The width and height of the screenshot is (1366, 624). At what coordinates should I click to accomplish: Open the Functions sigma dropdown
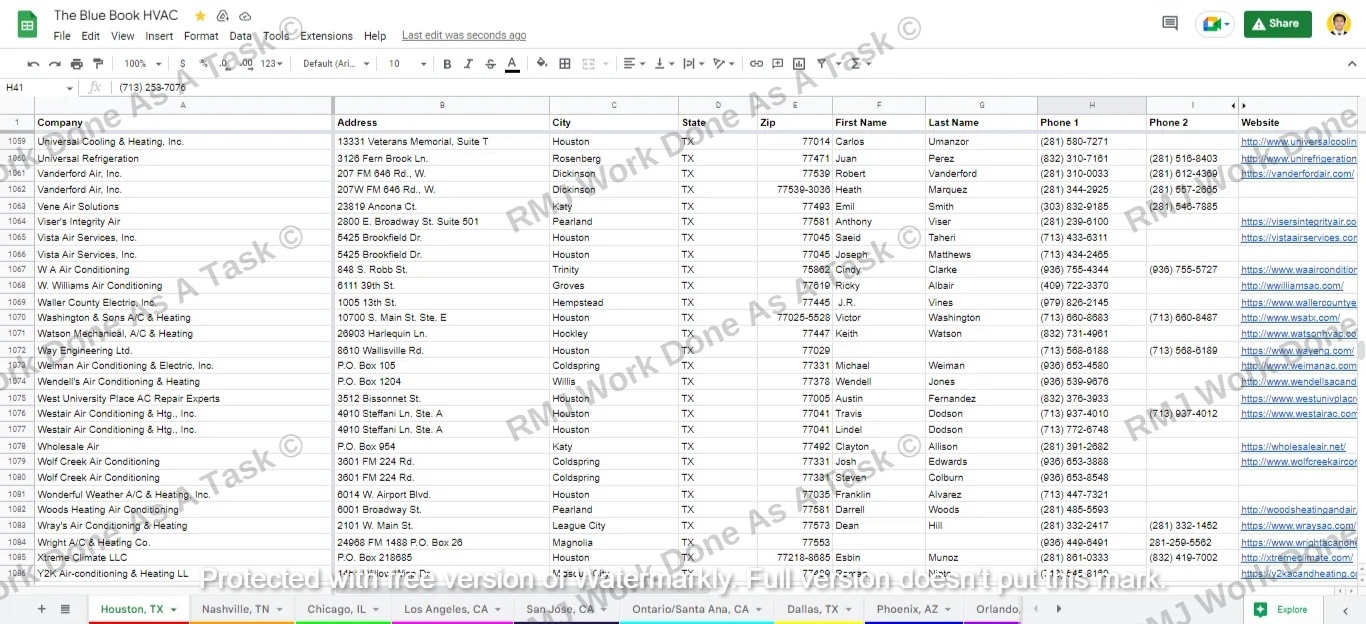[860, 64]
